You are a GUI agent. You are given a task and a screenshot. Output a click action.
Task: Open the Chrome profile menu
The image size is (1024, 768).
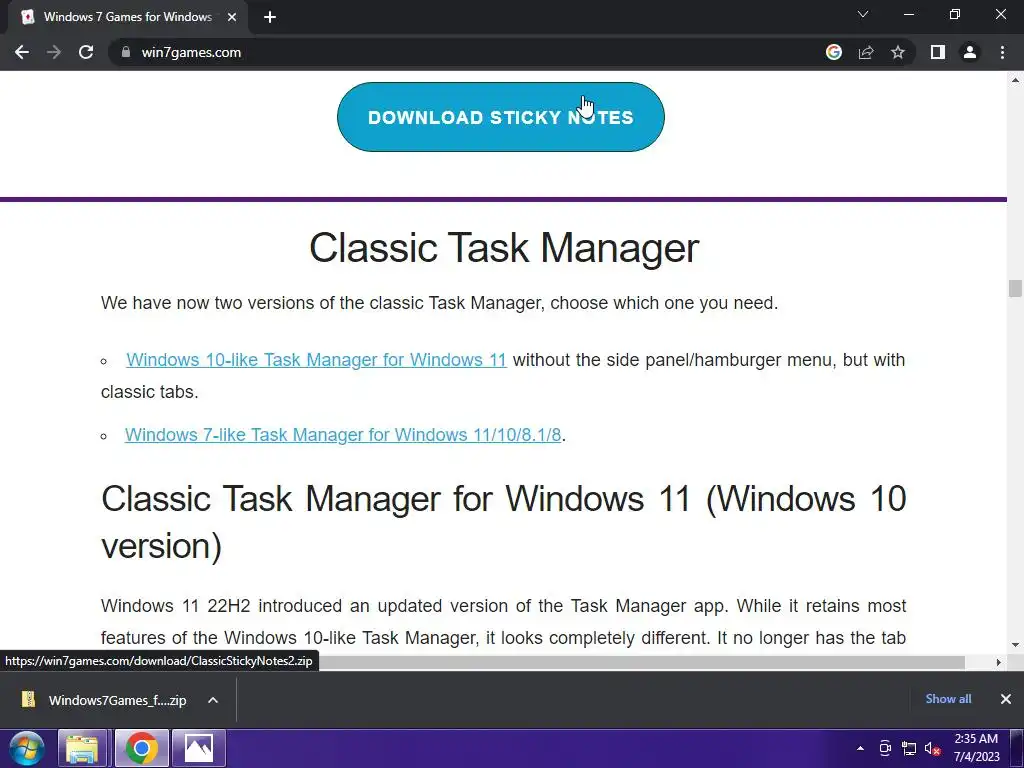point(970,52)
